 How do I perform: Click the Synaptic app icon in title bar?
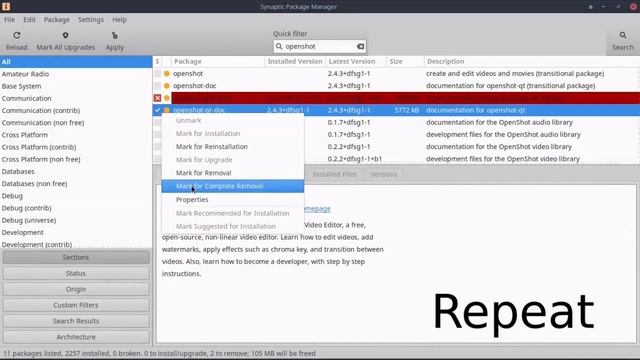(x=6, y=7)
